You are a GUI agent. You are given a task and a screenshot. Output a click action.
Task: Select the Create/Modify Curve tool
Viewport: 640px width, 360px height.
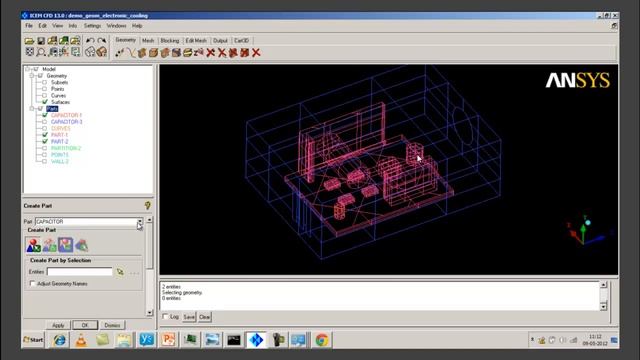(131, 53)
